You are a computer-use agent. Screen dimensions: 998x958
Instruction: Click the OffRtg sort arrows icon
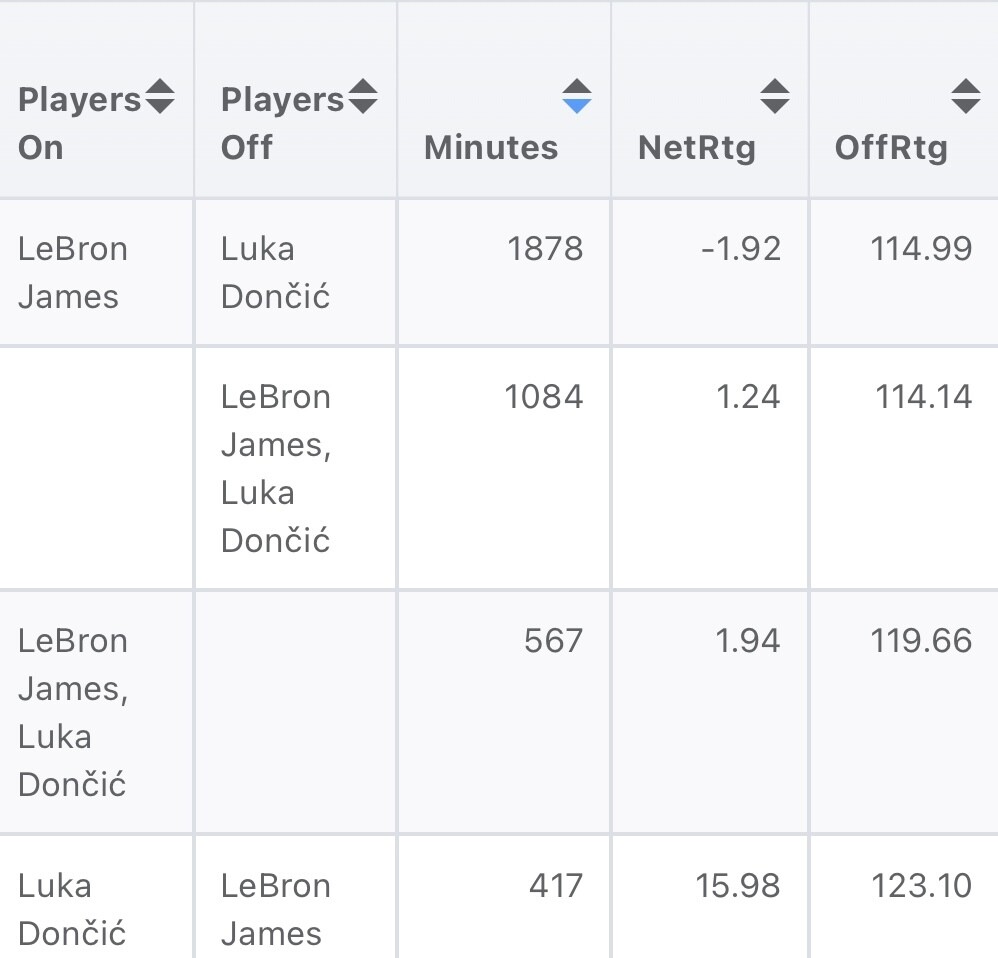pos(965,96)
